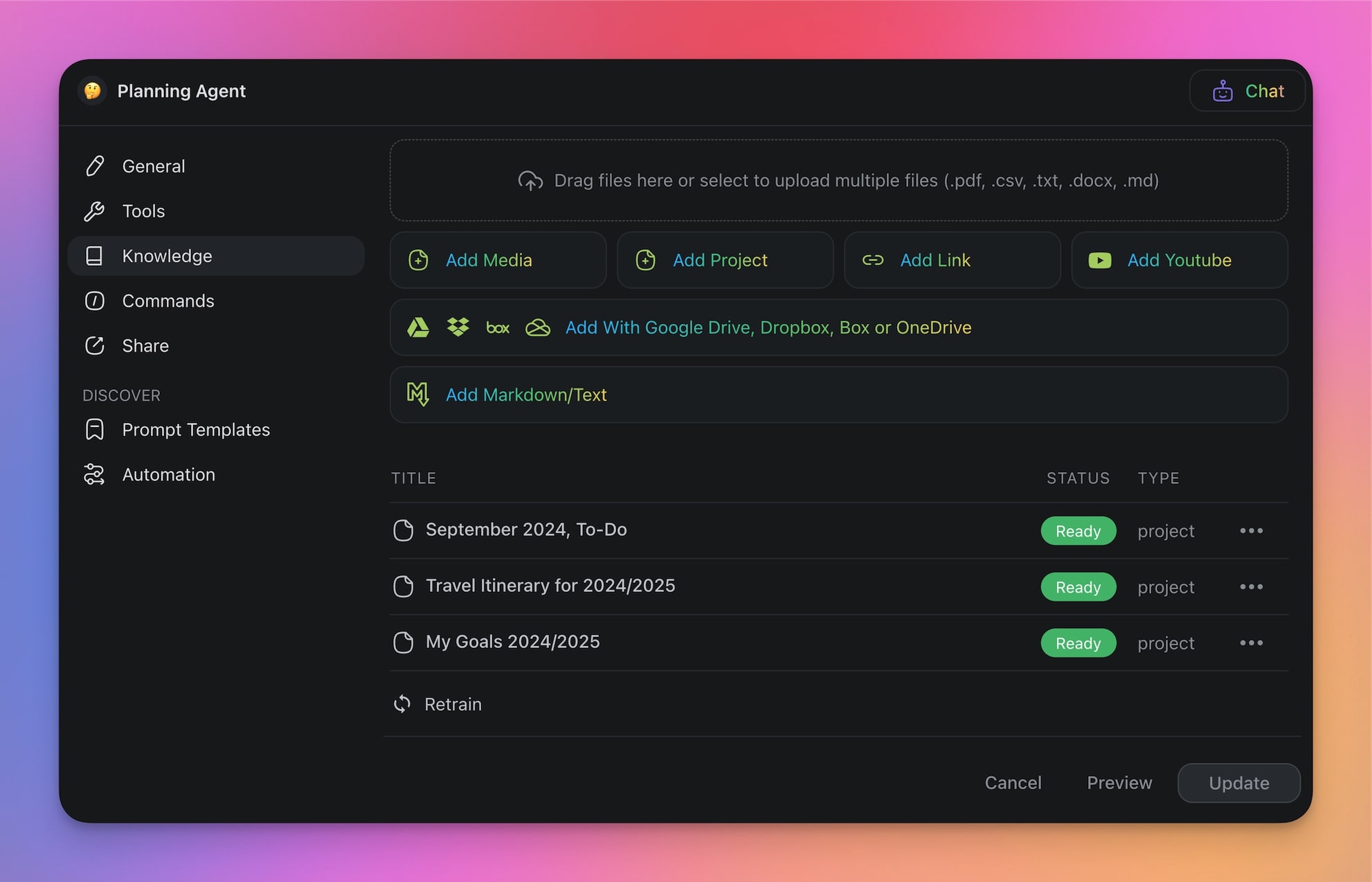This screenshot has height=882, width=1372.
Task: Click the Update button
Action: 1238,783
